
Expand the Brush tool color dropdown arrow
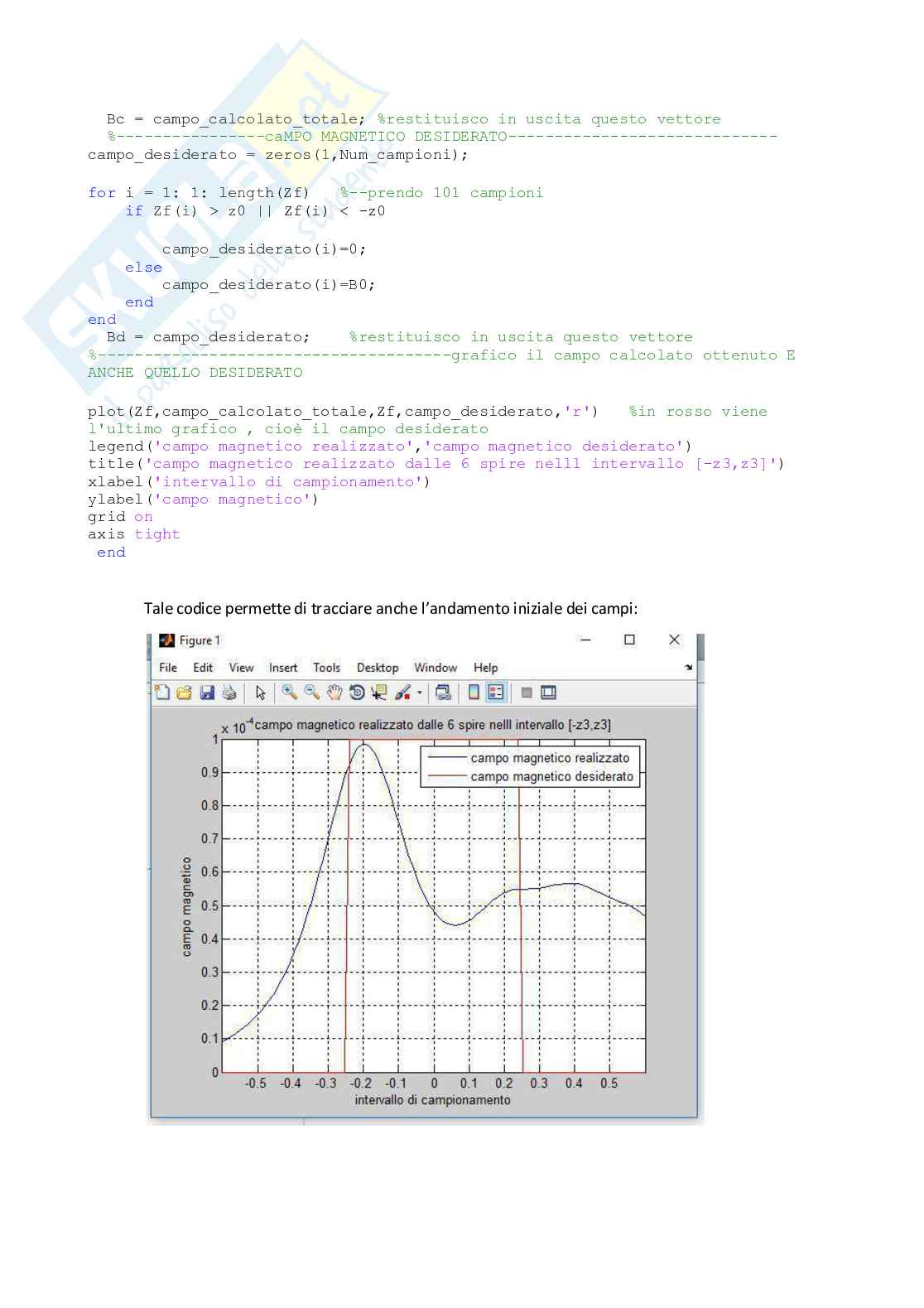click(420, 693)
